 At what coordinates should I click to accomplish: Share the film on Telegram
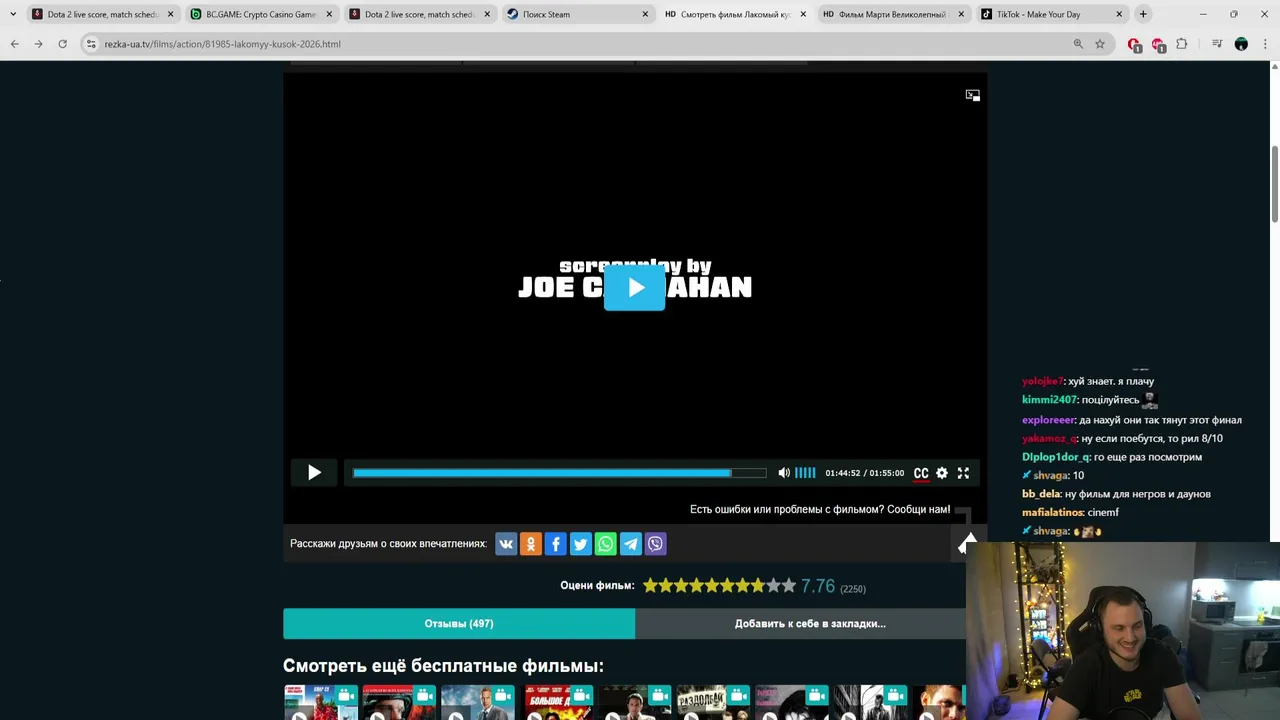(630, 544)
